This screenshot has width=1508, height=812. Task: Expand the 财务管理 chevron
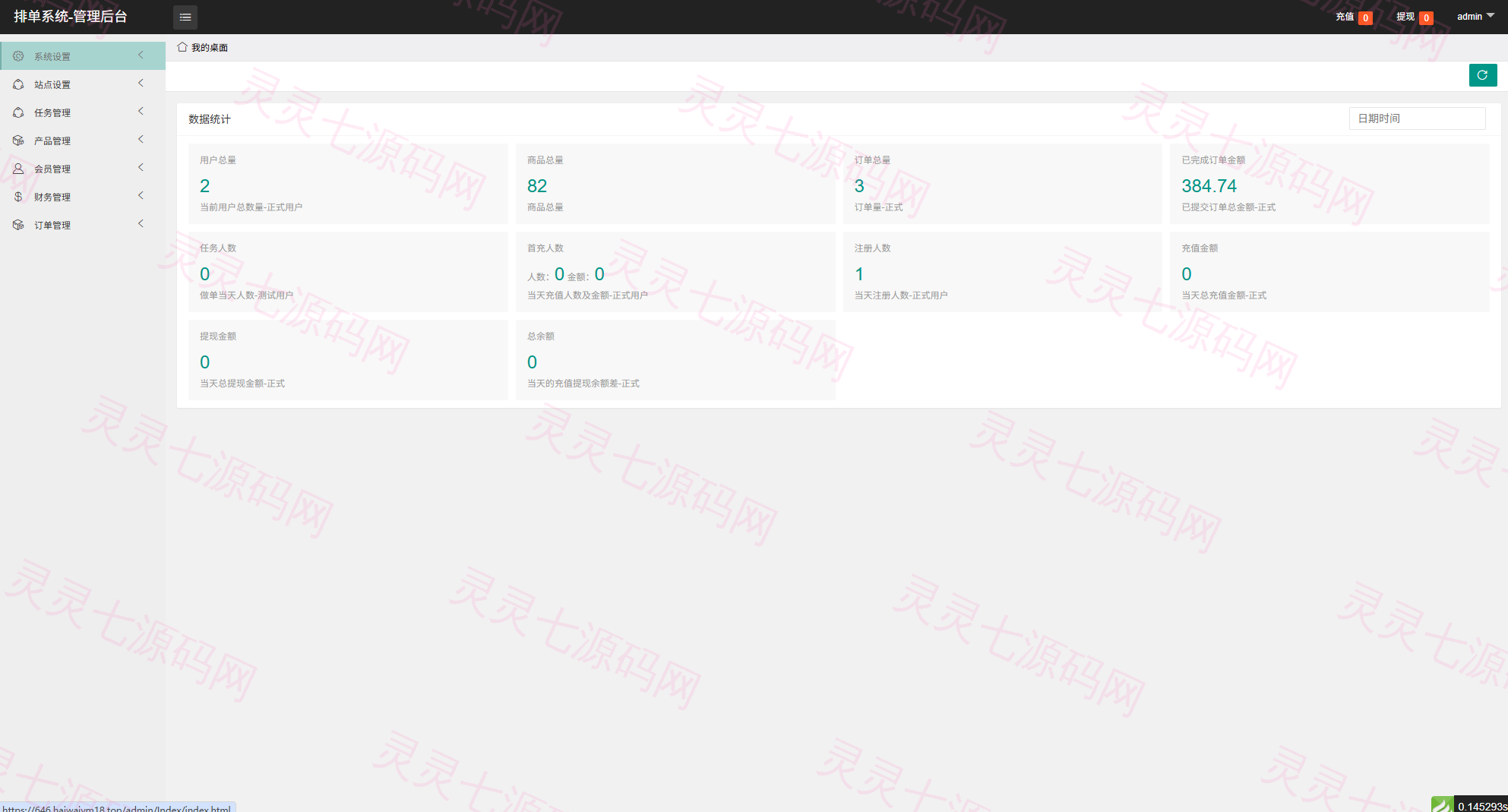click(141, 196)
